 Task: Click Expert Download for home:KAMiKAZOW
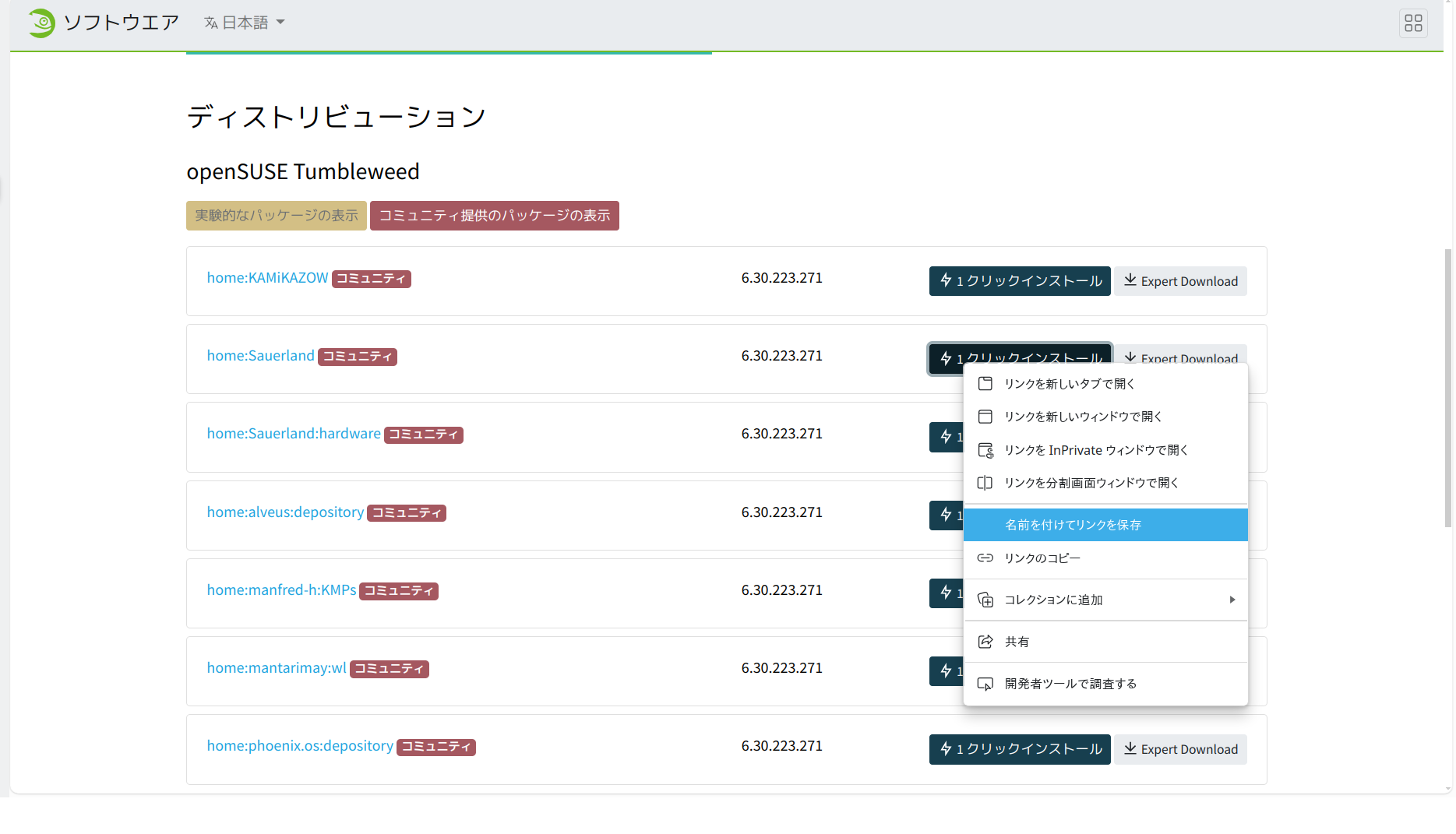tap(1180, 281)
